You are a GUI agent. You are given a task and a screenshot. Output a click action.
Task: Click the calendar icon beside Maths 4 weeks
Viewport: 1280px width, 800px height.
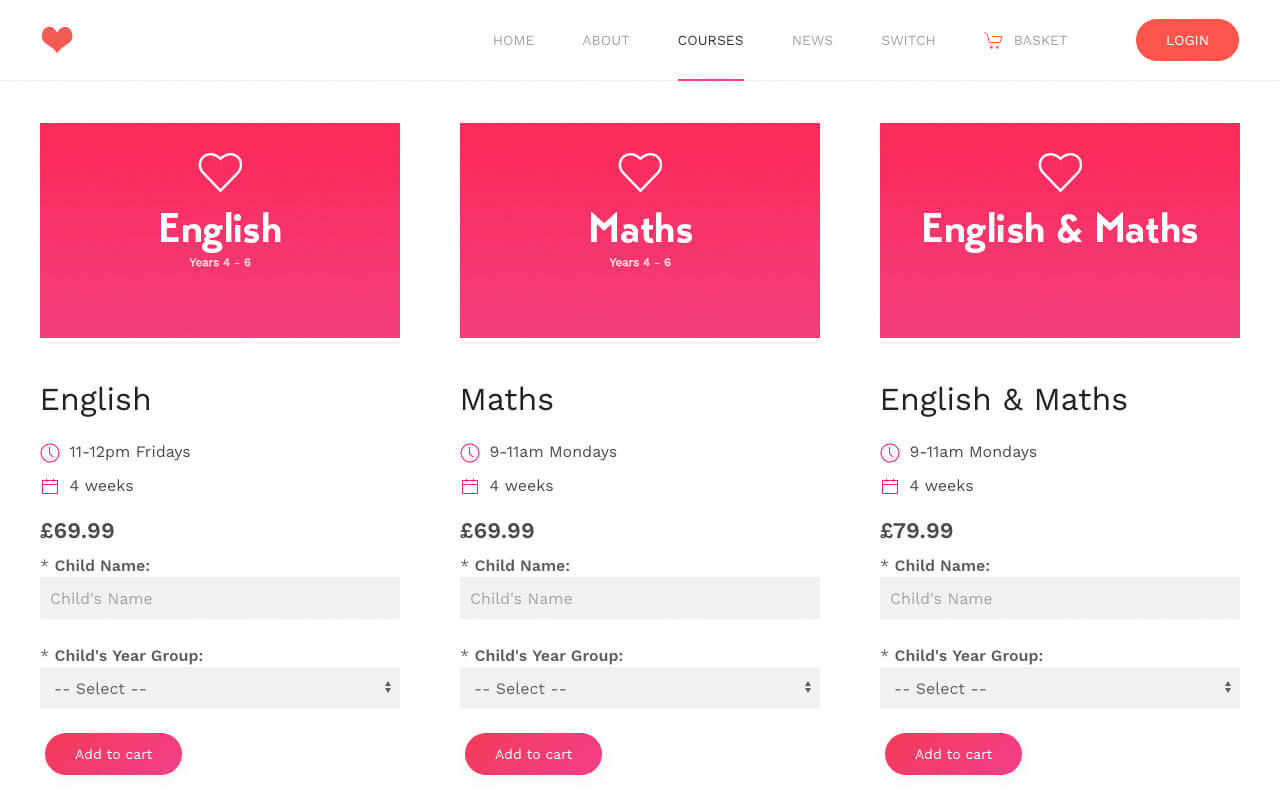[x=469, y=485]
